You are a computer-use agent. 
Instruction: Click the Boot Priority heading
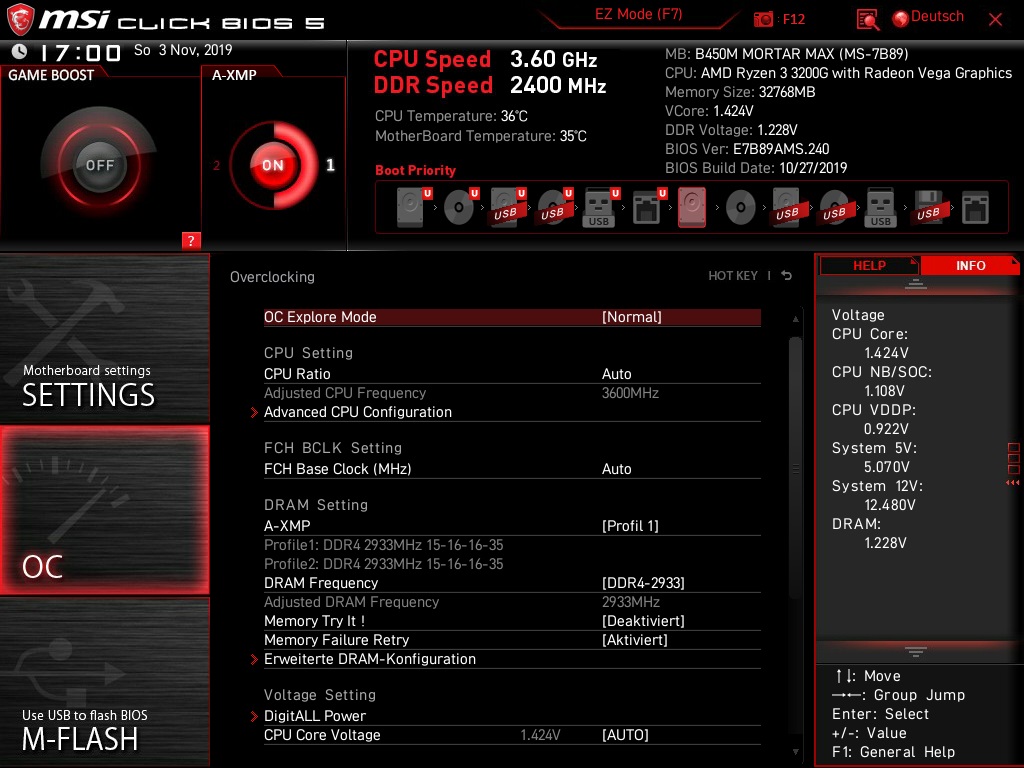415,170
